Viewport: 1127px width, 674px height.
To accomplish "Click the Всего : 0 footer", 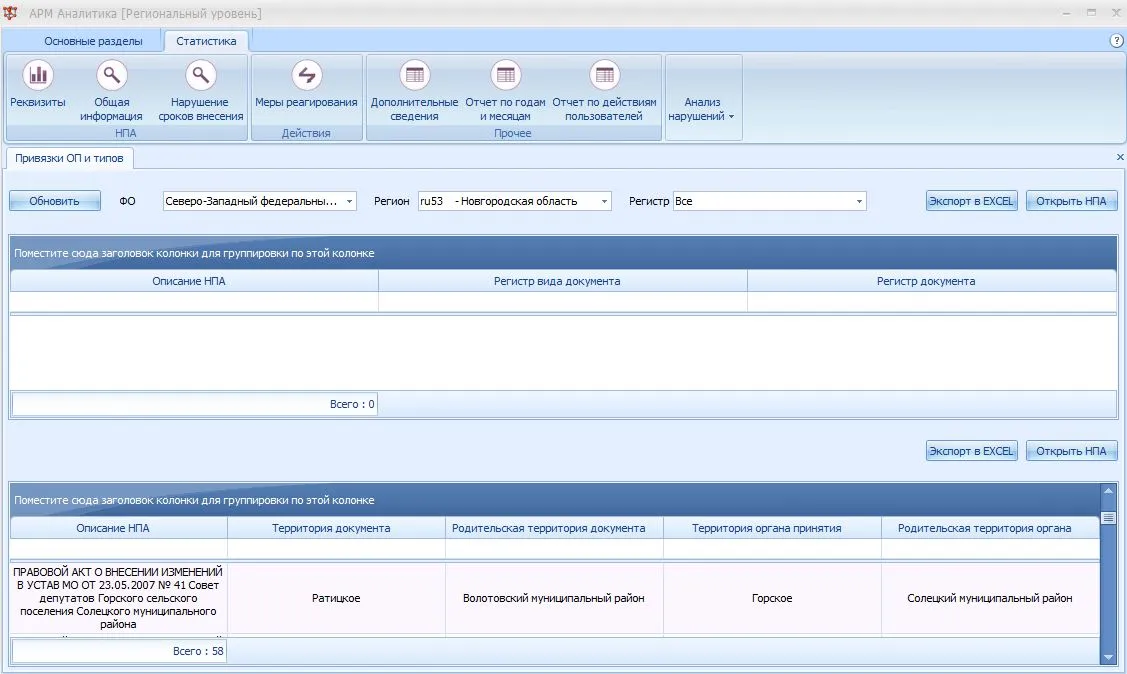I will click(x=195, y=404).
